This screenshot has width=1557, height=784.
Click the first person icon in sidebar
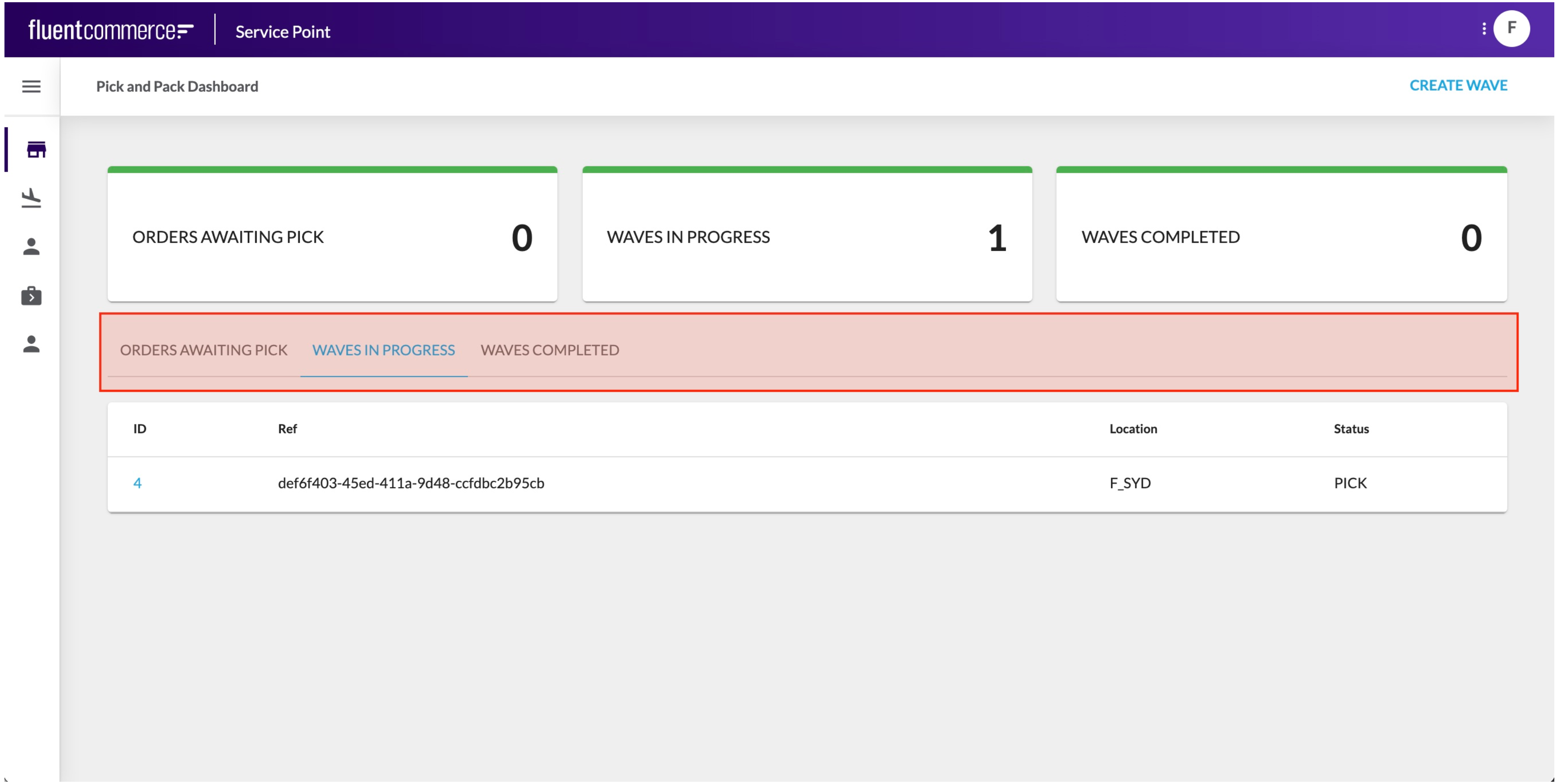tap(31, 247)
